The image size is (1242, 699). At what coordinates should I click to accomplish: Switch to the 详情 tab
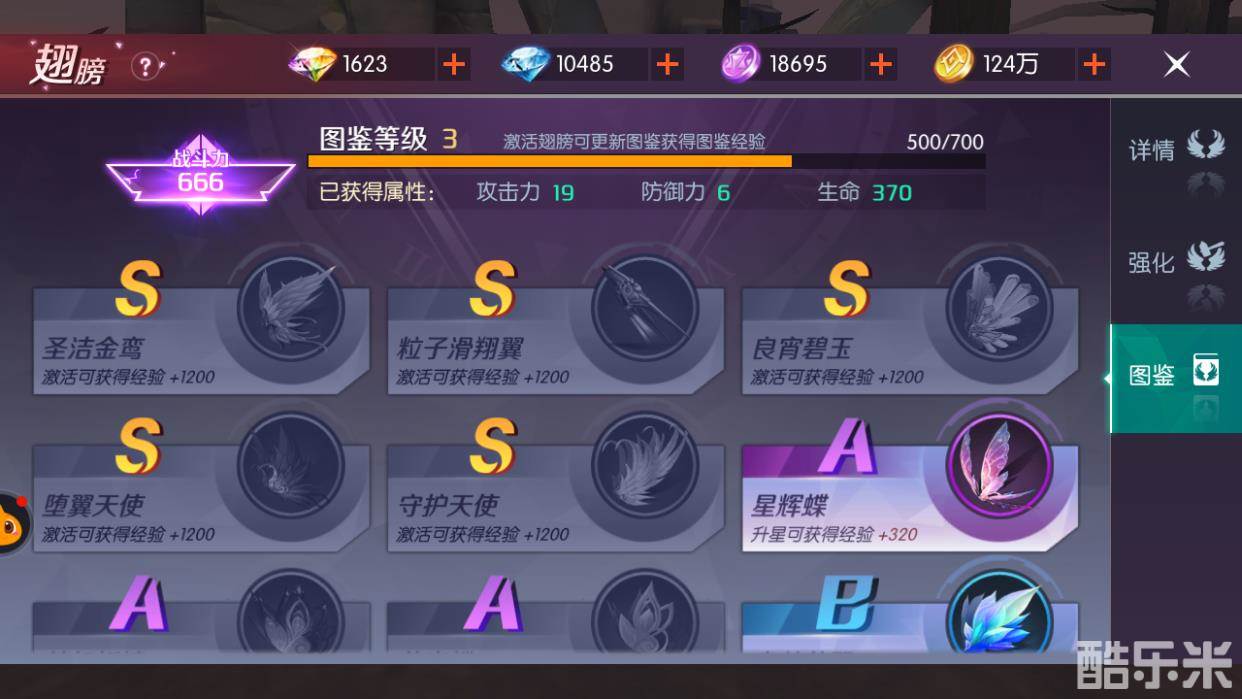point(1176,150)
